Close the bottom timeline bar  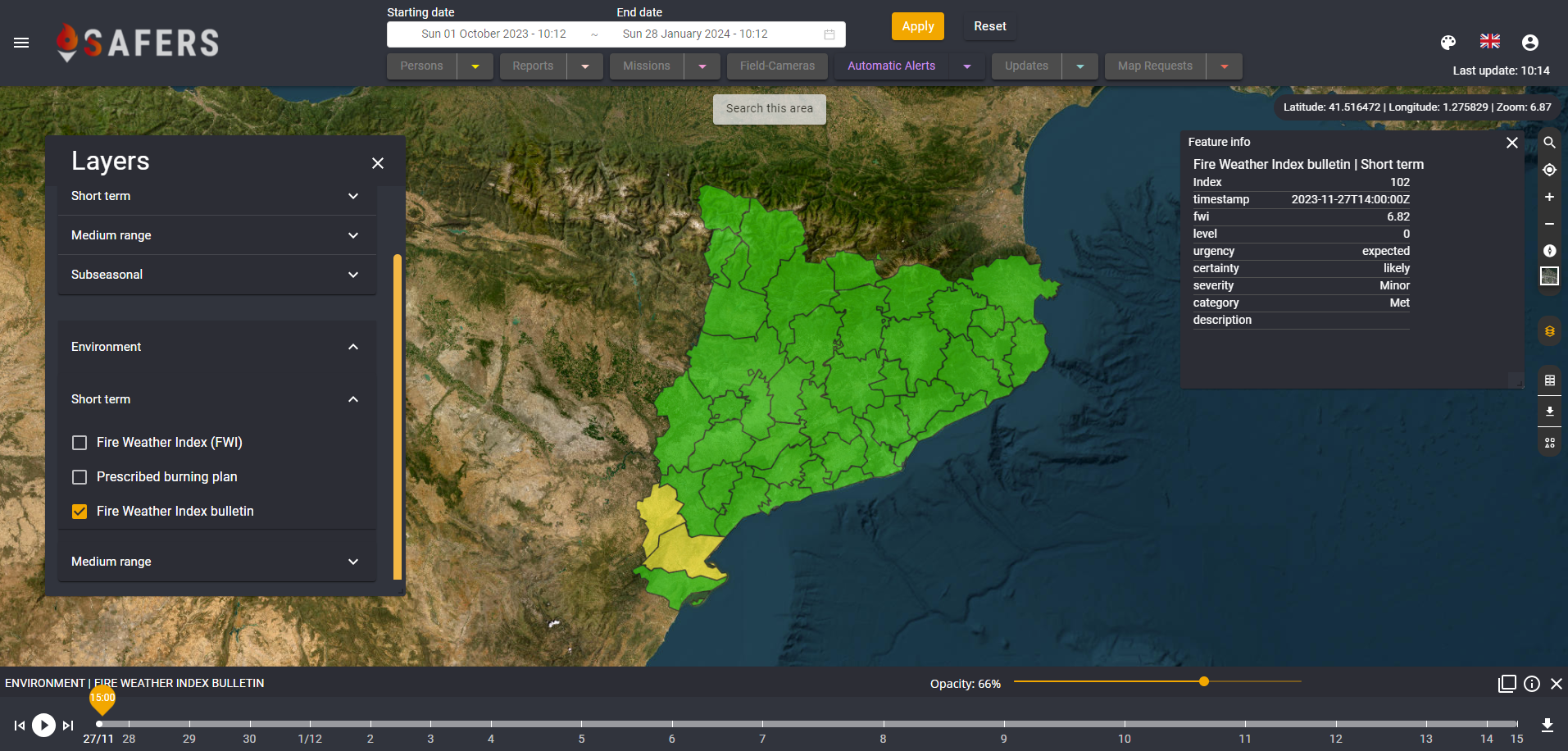pos(1557,684)
